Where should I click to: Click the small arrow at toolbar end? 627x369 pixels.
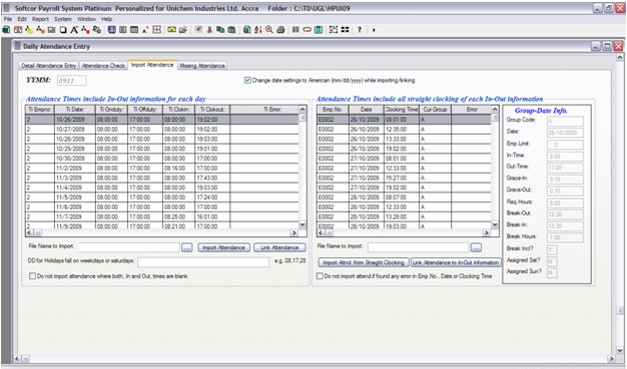pos(373,30)
